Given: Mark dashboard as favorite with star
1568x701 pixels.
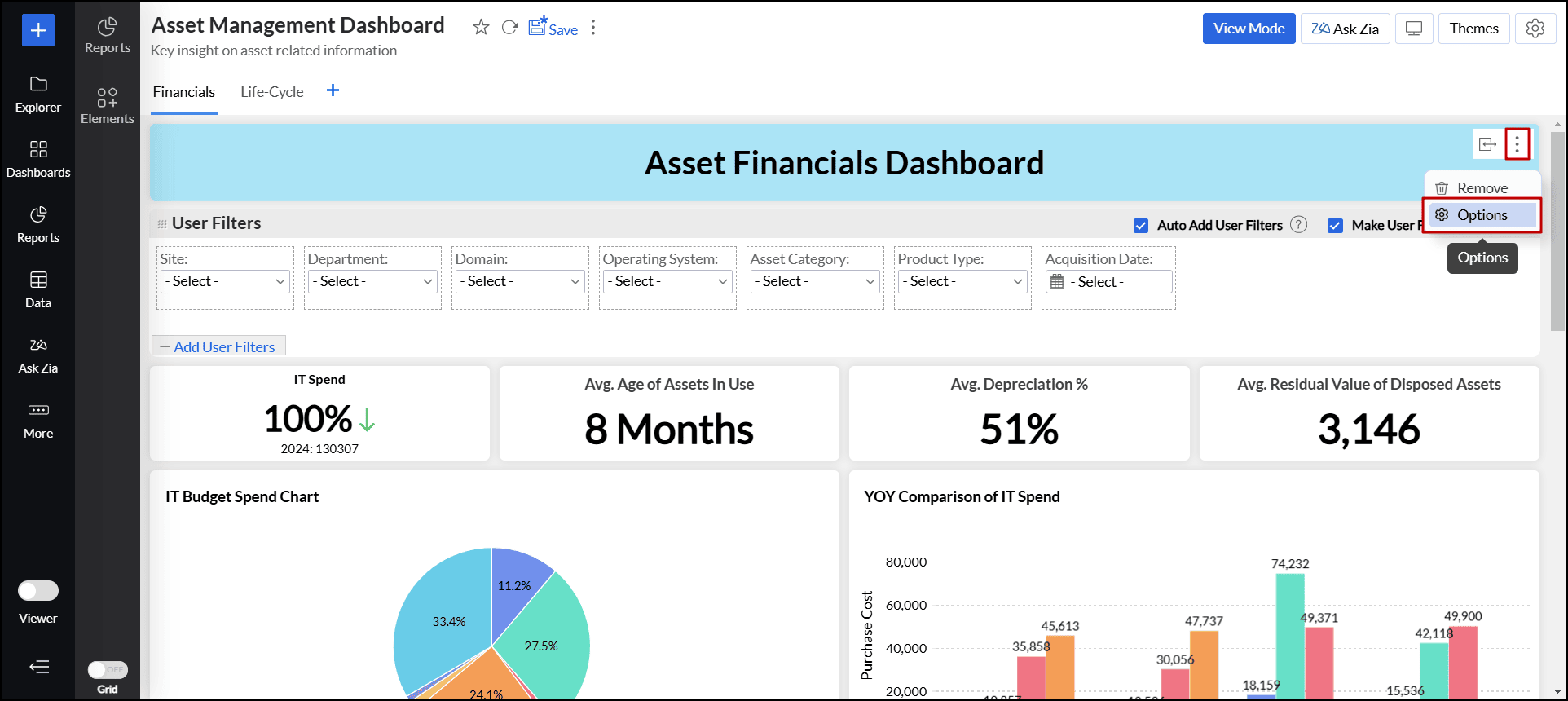Looking at the screenshot, I should (x=481, y=28).
